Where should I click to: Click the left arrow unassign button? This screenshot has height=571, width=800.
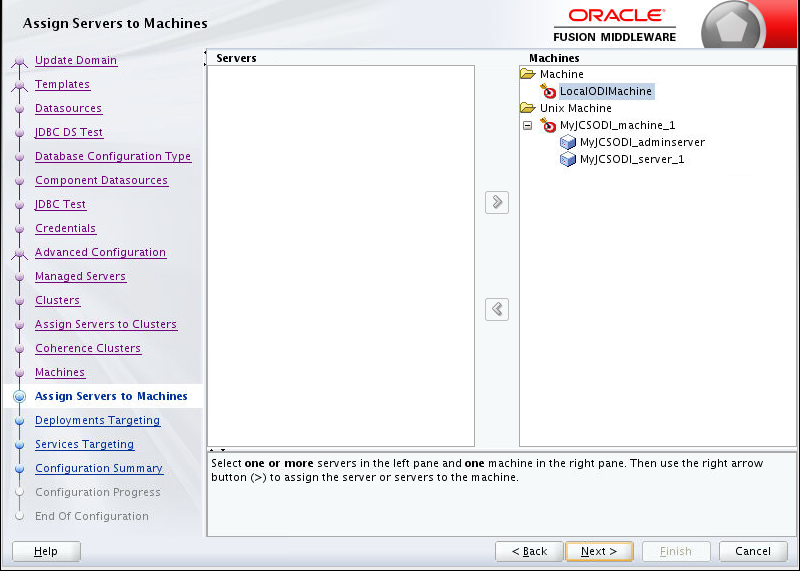[x=496, y=309]
